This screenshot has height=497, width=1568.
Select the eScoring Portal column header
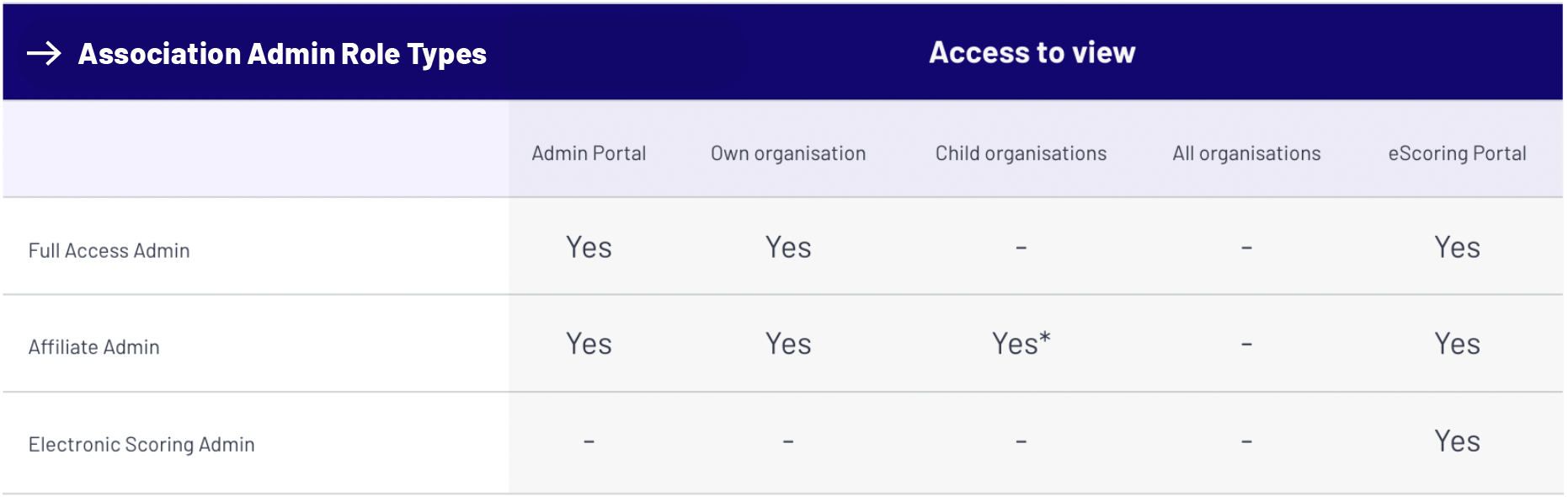pyautogui.click(x=1457, y=153)
